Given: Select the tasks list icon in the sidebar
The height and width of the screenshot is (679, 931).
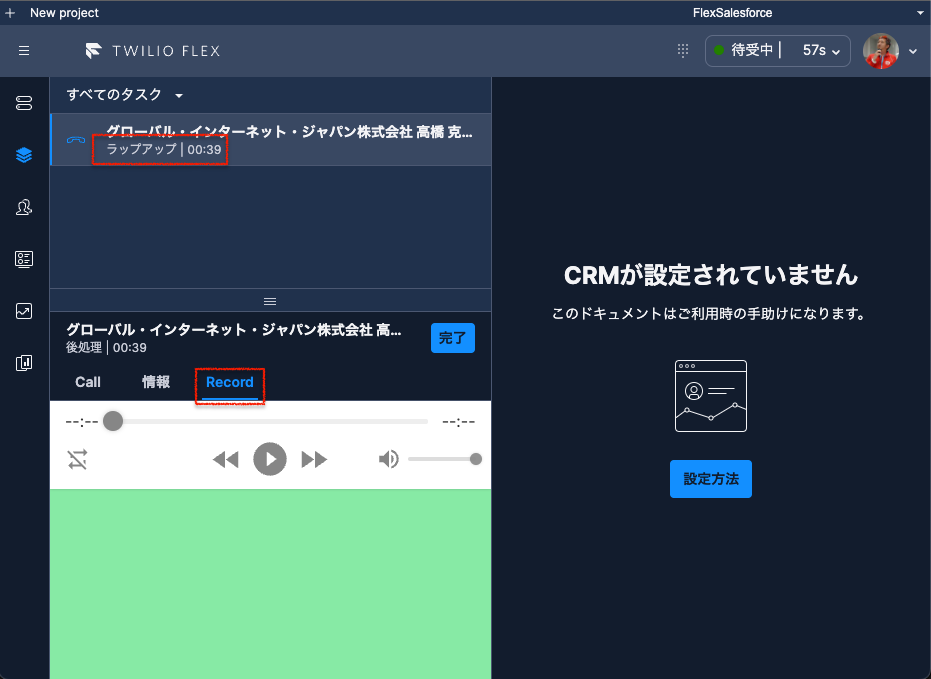Looking at the screenshot, I should coord(24,103).
